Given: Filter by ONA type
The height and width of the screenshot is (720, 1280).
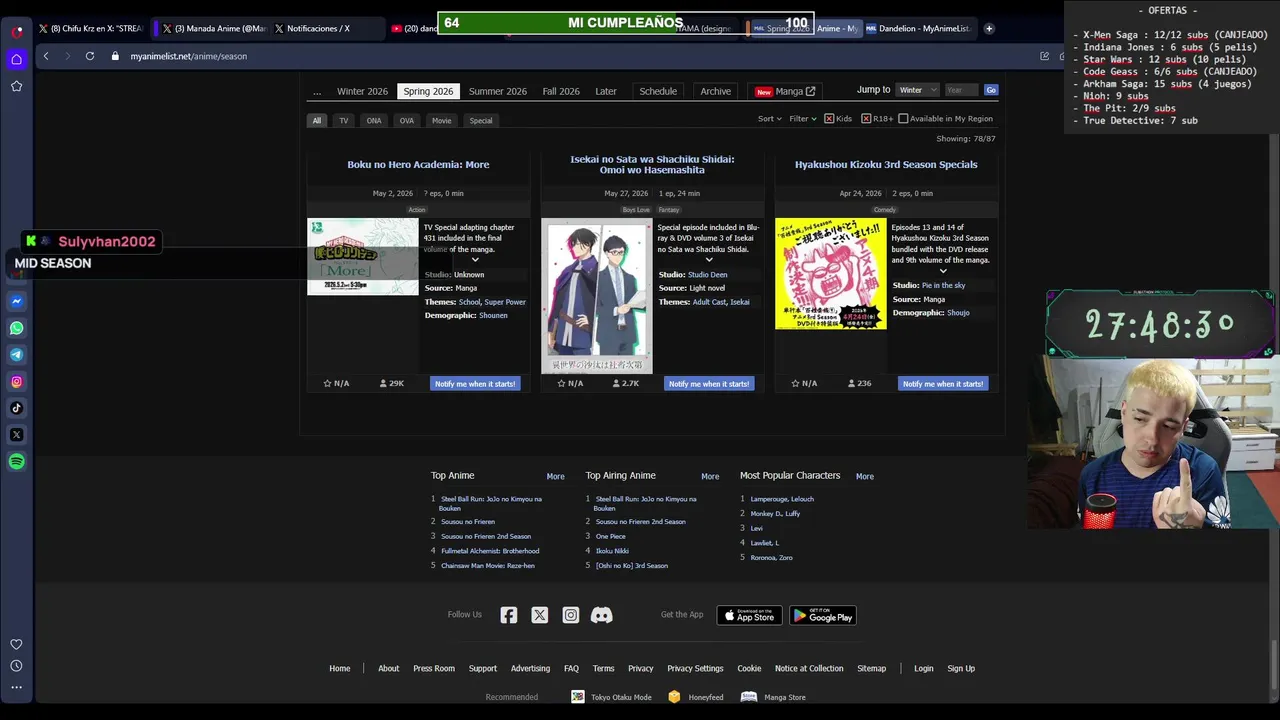Looking at the screenshot, I should 374,120.
